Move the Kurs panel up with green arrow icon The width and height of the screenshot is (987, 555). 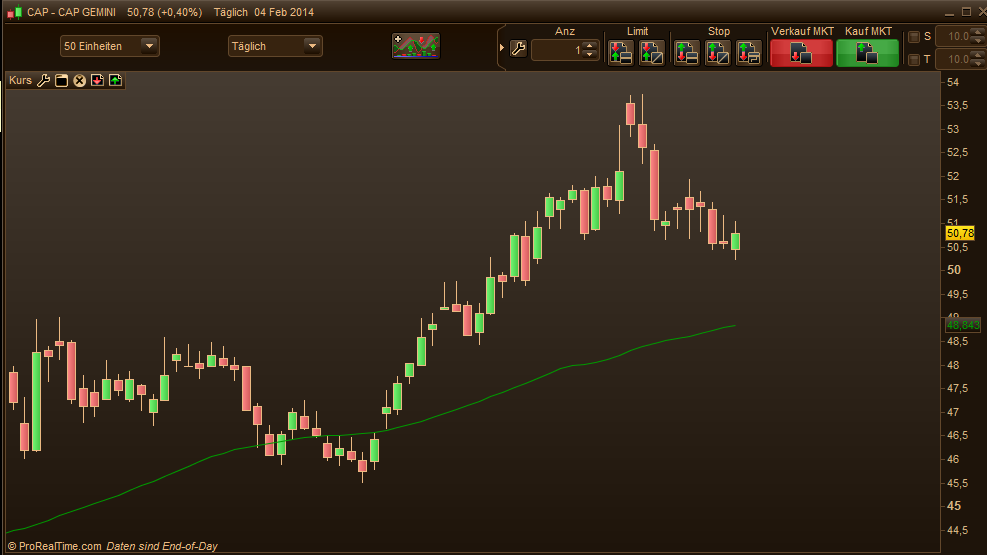pyautogui.click(x=115, y=81)
